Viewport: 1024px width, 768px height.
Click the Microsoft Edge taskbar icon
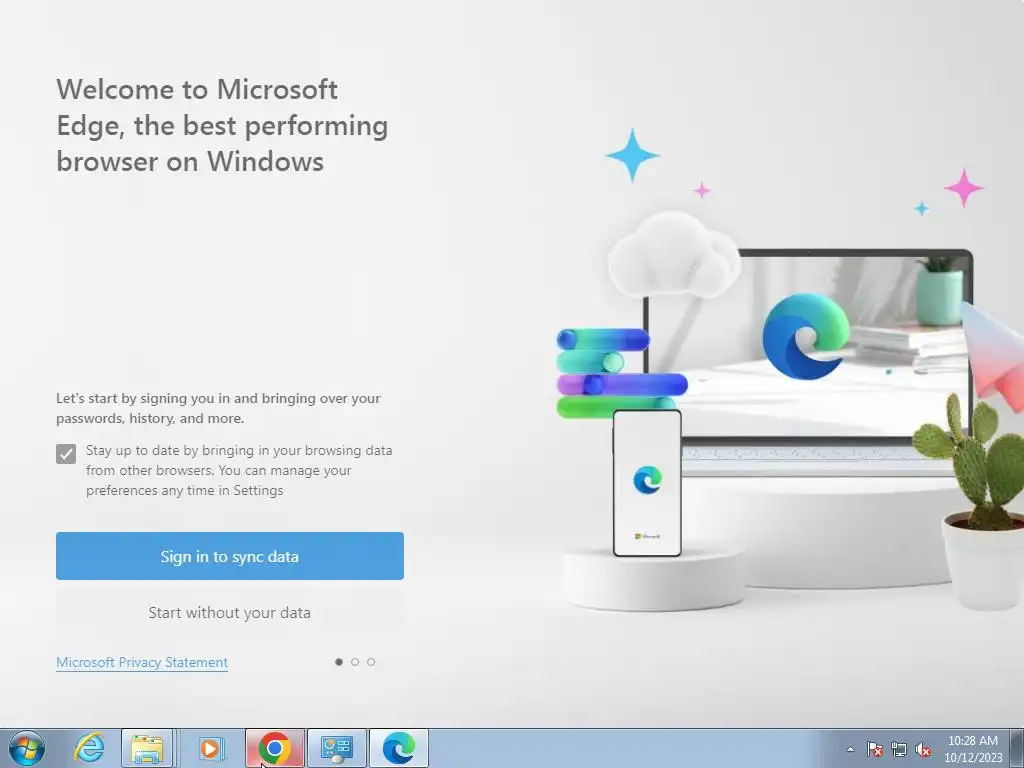tap(399, 748)
